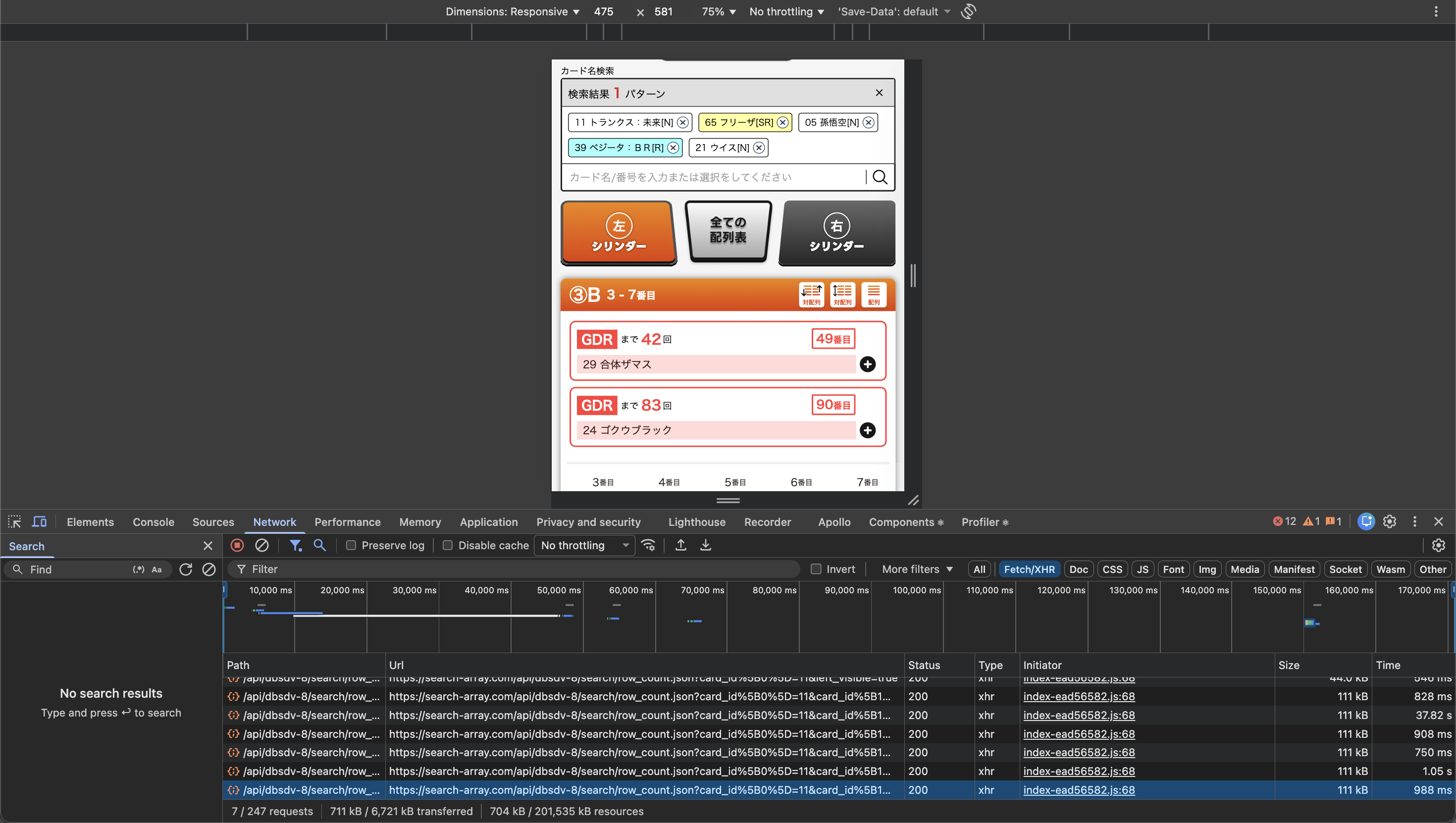Enable the Preserve log checkbox
This screenshot has height=823, width=1456.
point(351,545)
